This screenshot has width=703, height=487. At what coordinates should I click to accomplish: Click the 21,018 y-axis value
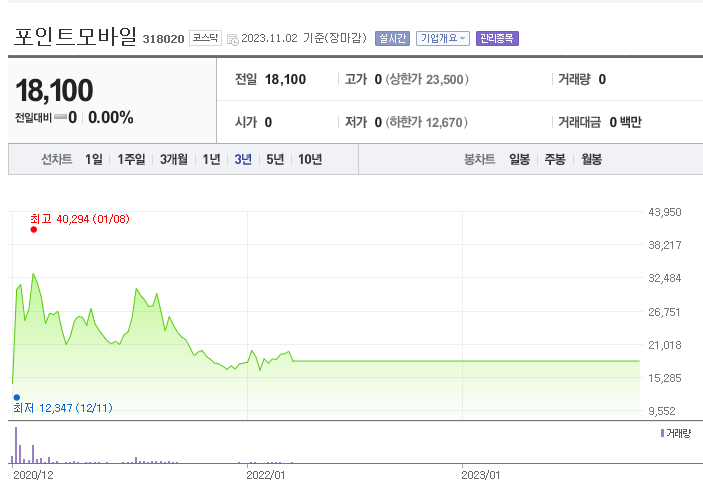665,345
